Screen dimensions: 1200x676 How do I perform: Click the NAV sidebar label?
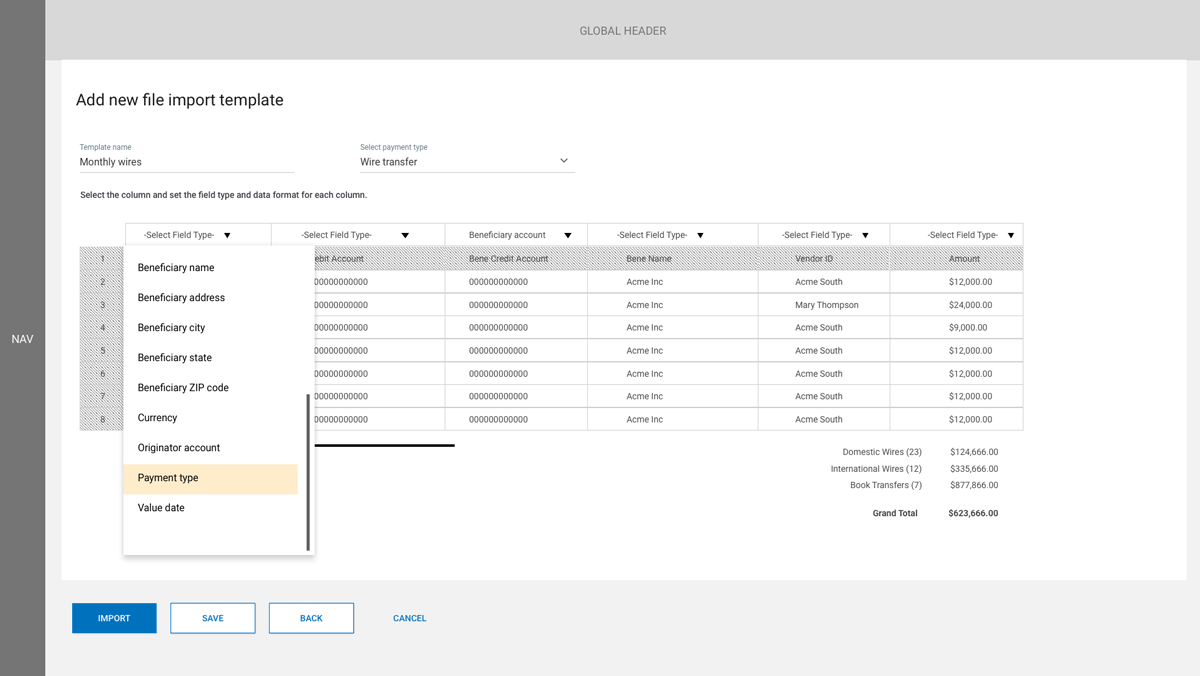[22, 340]
